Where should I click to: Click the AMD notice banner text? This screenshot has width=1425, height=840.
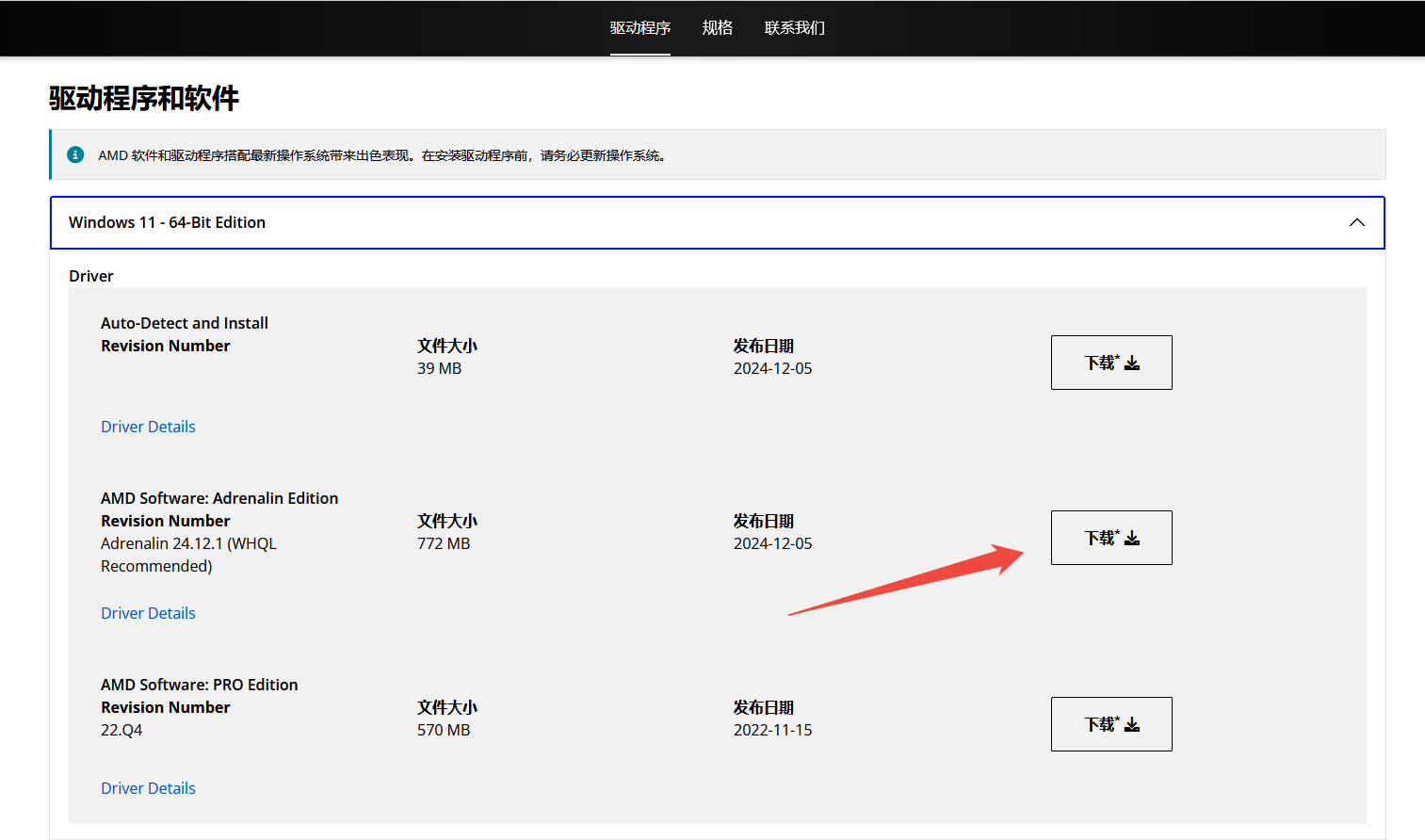(x=383, y=155)
